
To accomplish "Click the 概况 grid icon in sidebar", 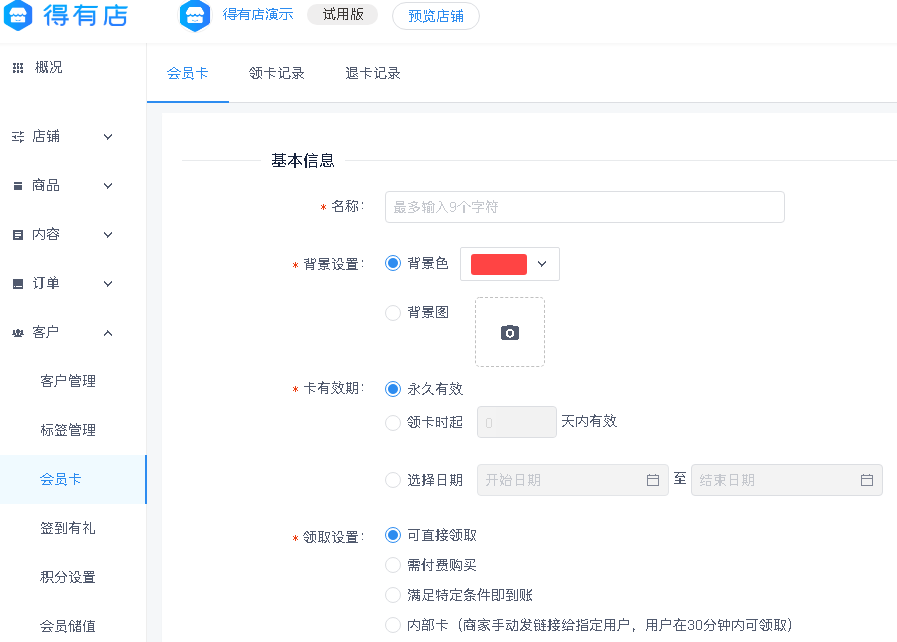I will coord(18,68).
